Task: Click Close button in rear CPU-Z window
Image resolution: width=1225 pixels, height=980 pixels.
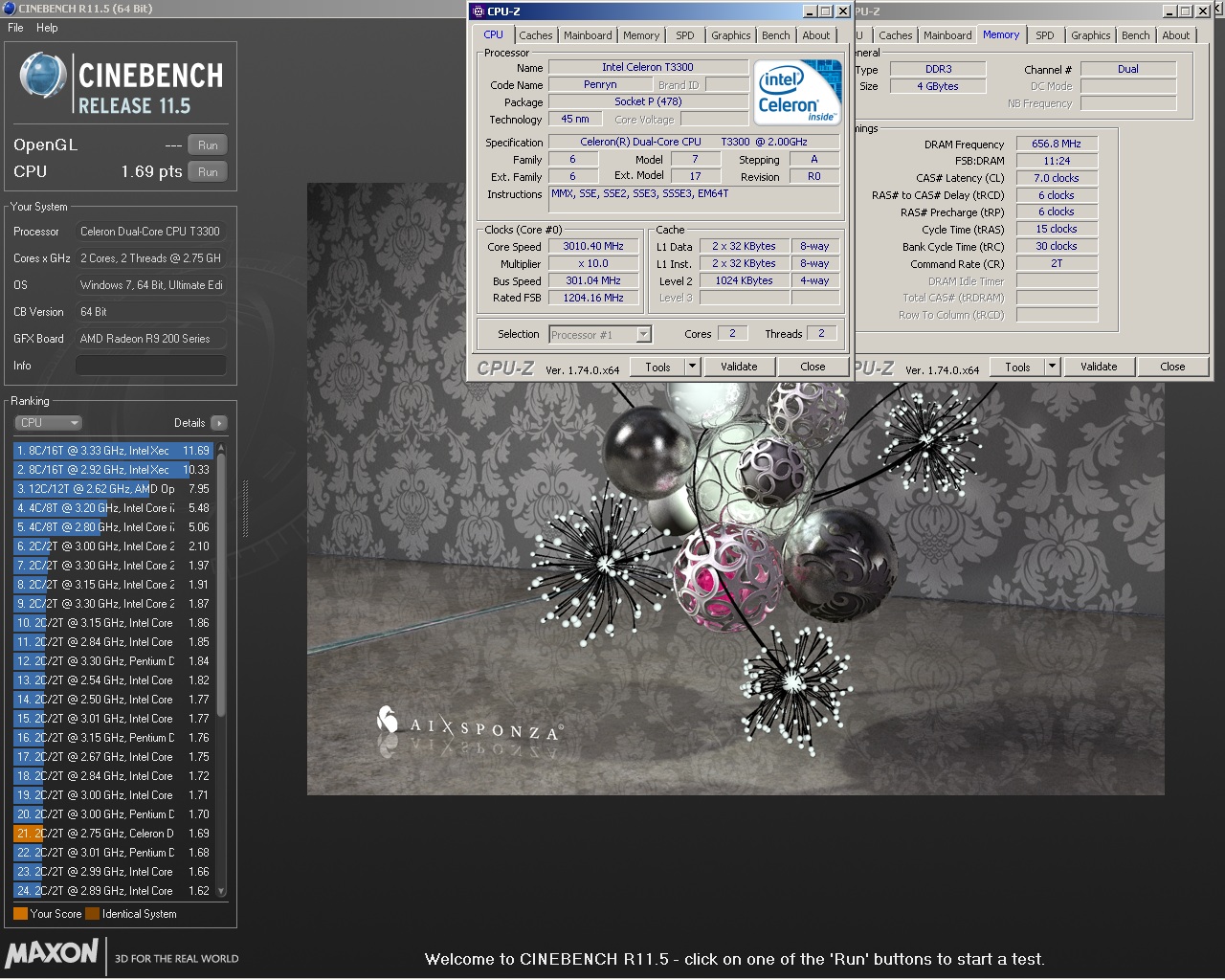Action: click(x=1172, y=367)
